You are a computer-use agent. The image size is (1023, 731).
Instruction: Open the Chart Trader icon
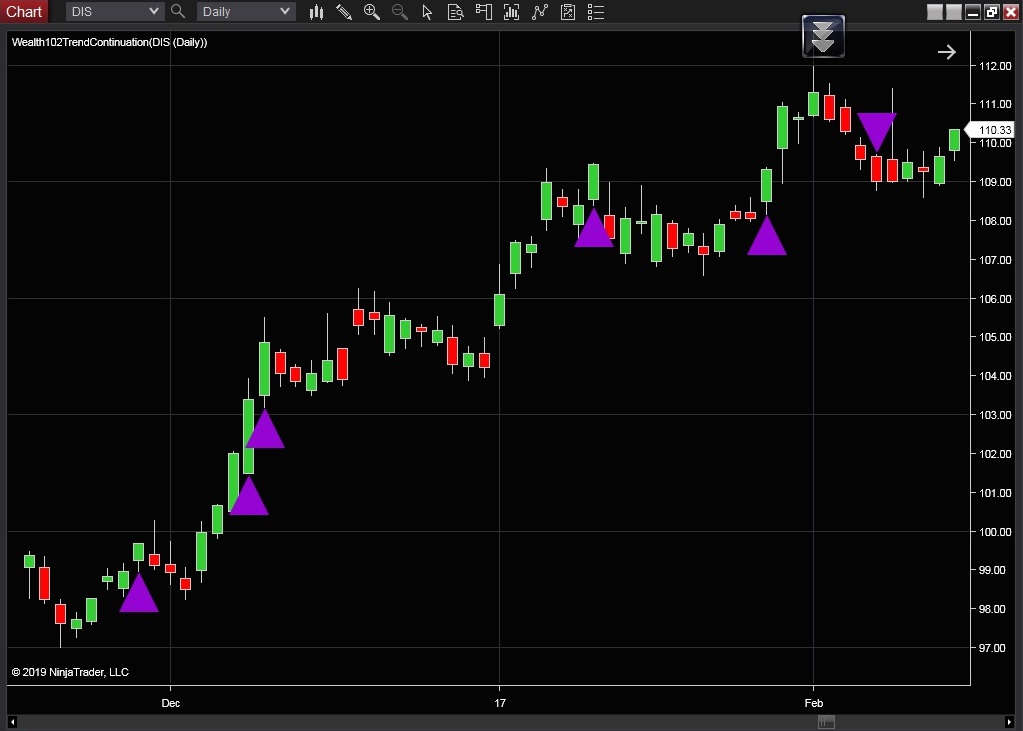point(485,12)
